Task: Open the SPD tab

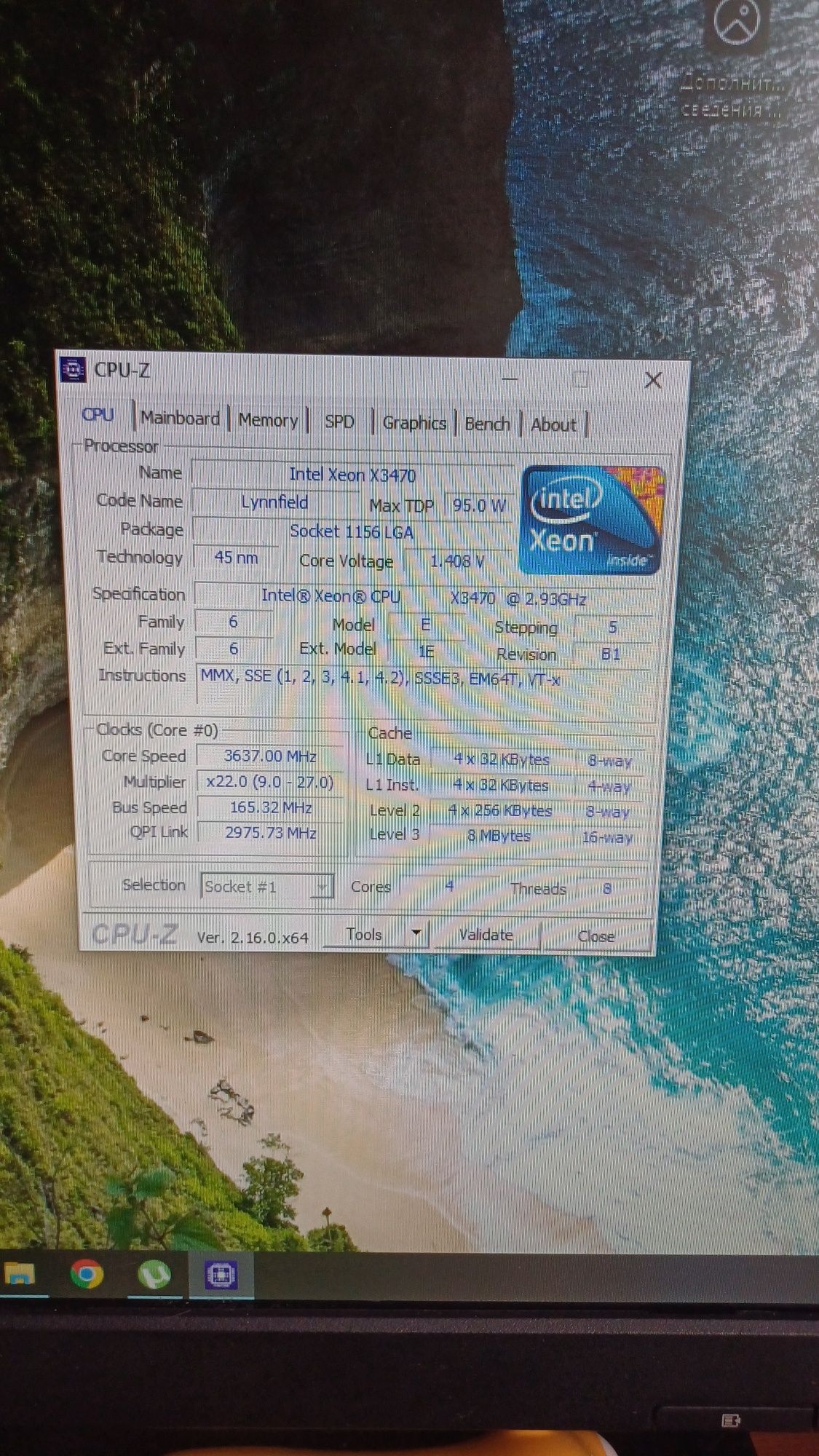Action: (x=339, y=422)
